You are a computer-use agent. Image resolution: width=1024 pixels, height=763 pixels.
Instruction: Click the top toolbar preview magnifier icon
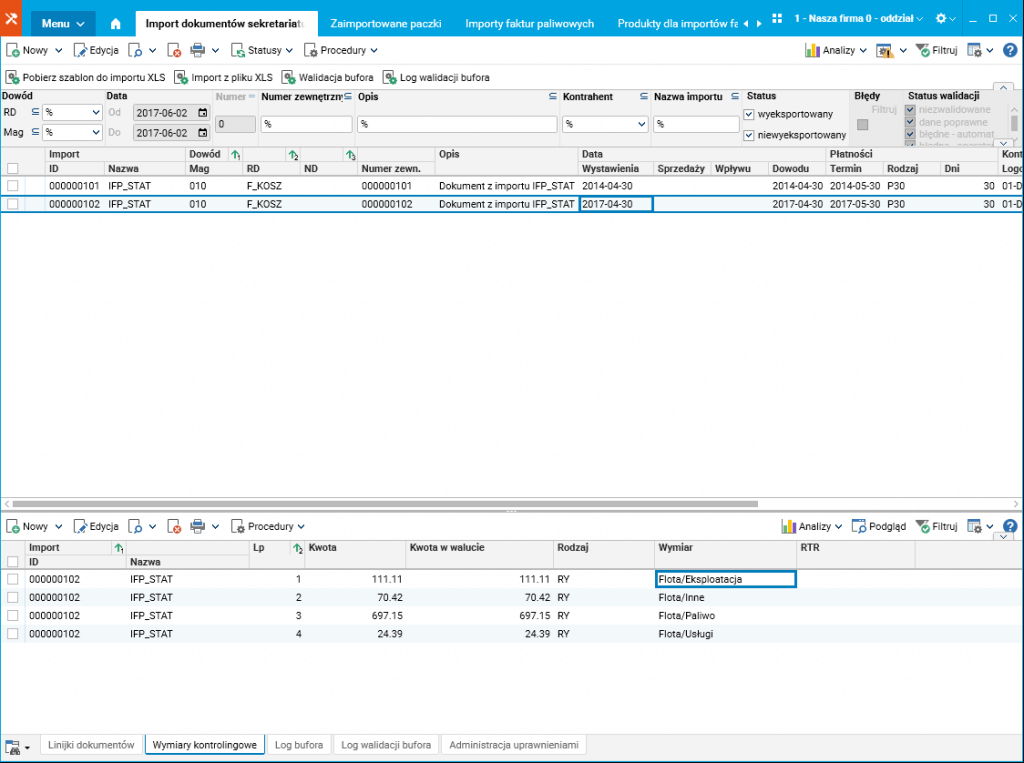click(135, 50)
